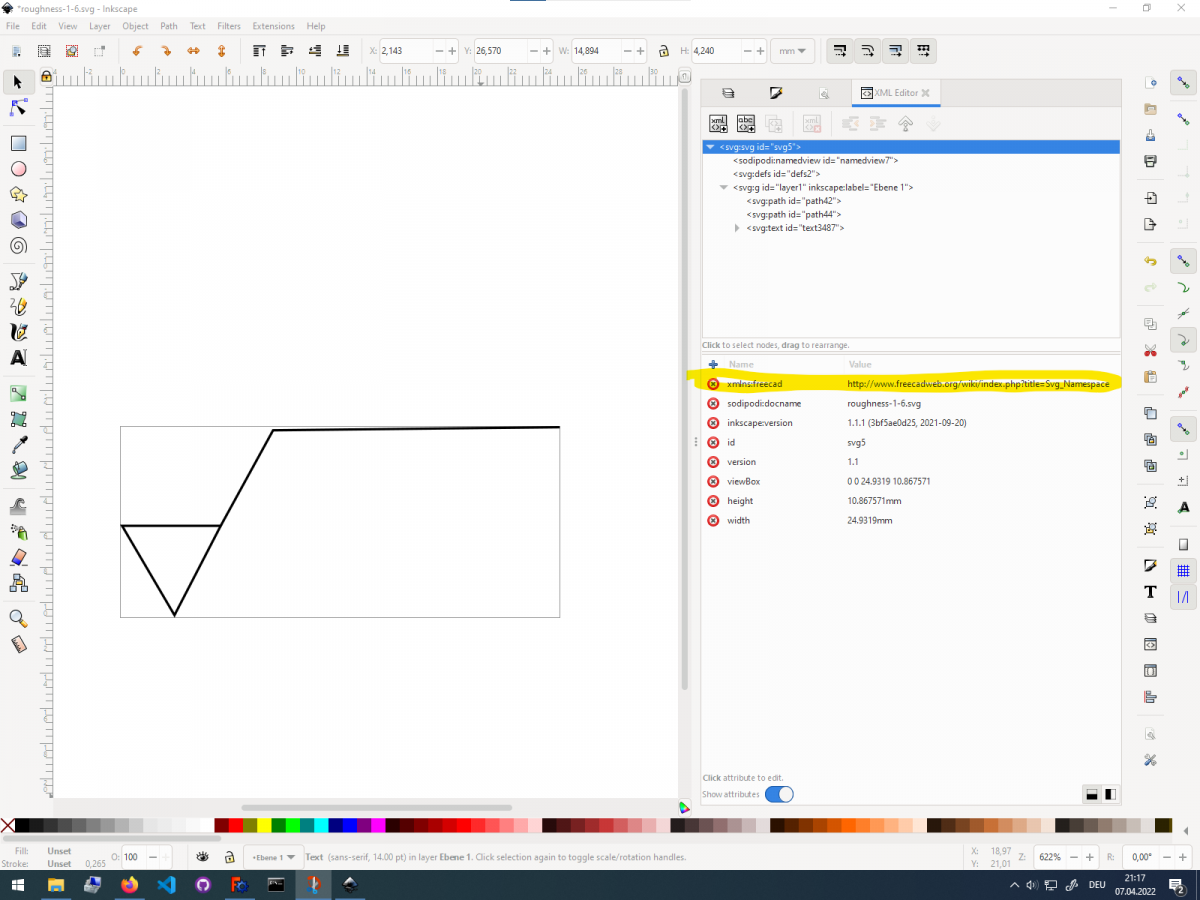
Task: Open the Ebene 1 layer selector
Action: pos(272,857)
